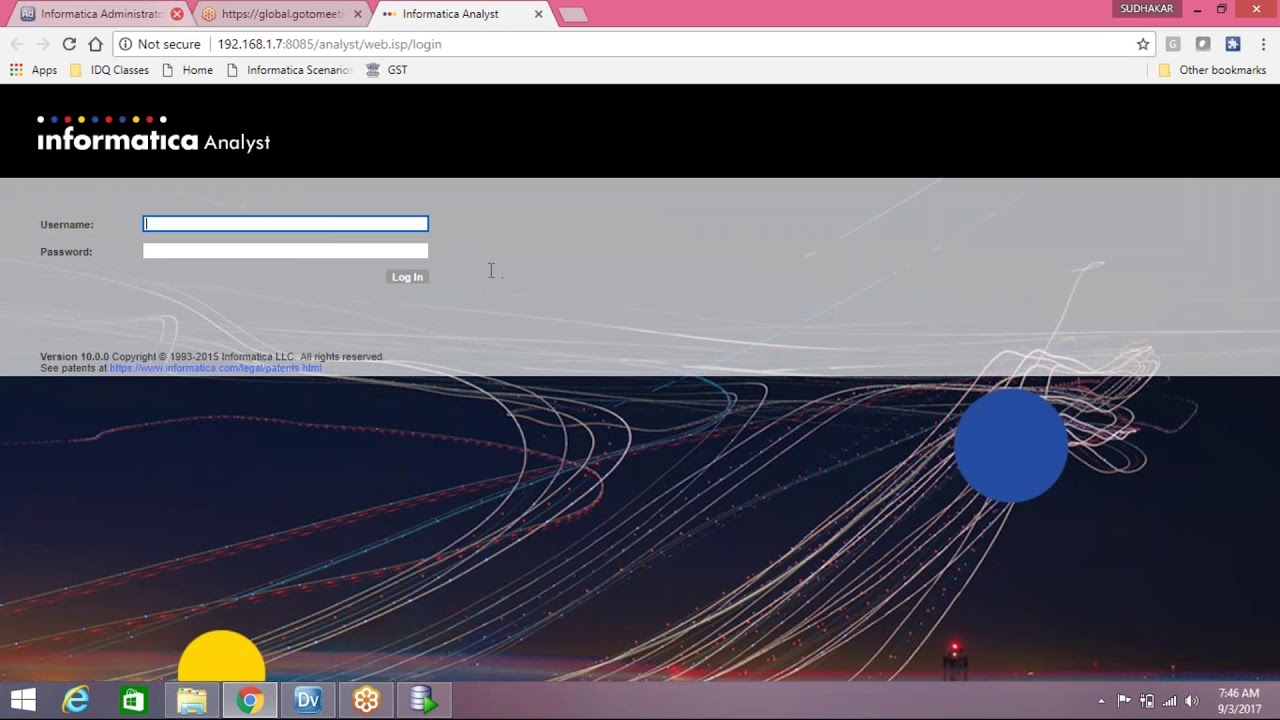
Task: Open the database taskbar app with green arrow
Action: [424, 700]
